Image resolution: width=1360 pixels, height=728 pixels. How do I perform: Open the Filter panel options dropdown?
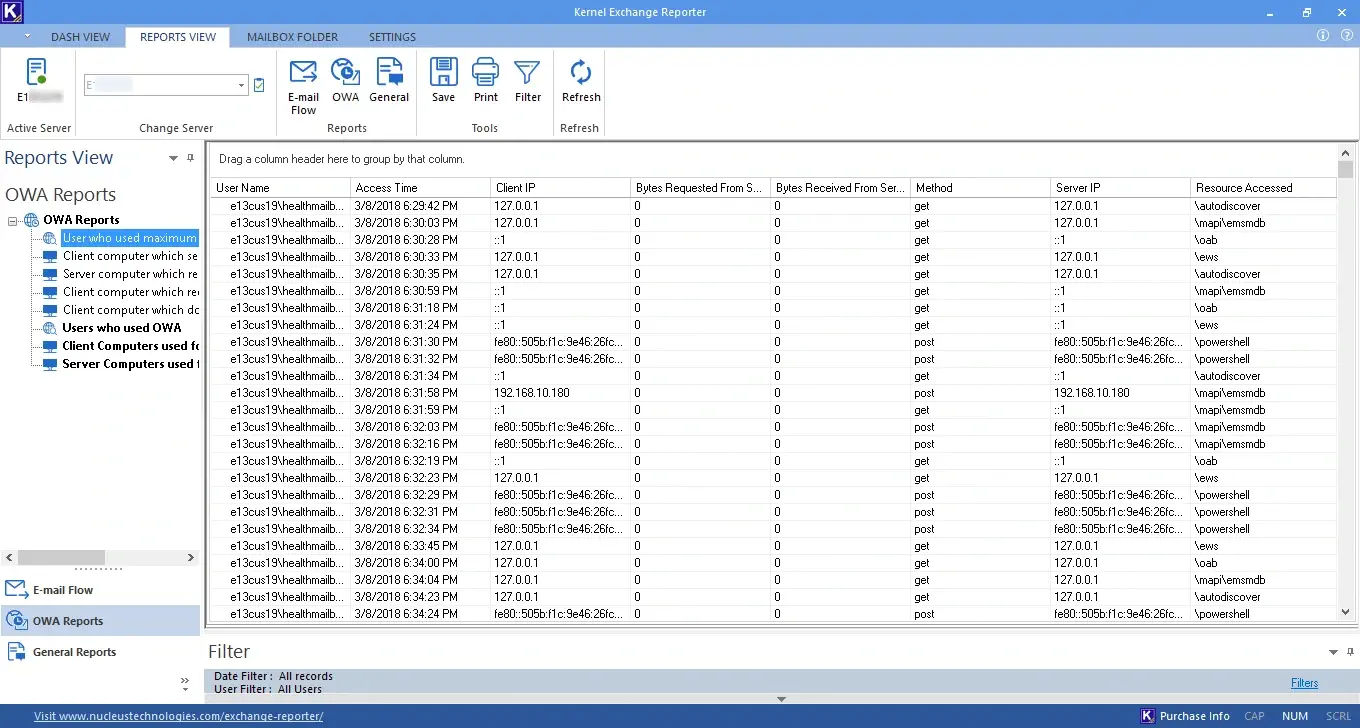(1333, 652)
